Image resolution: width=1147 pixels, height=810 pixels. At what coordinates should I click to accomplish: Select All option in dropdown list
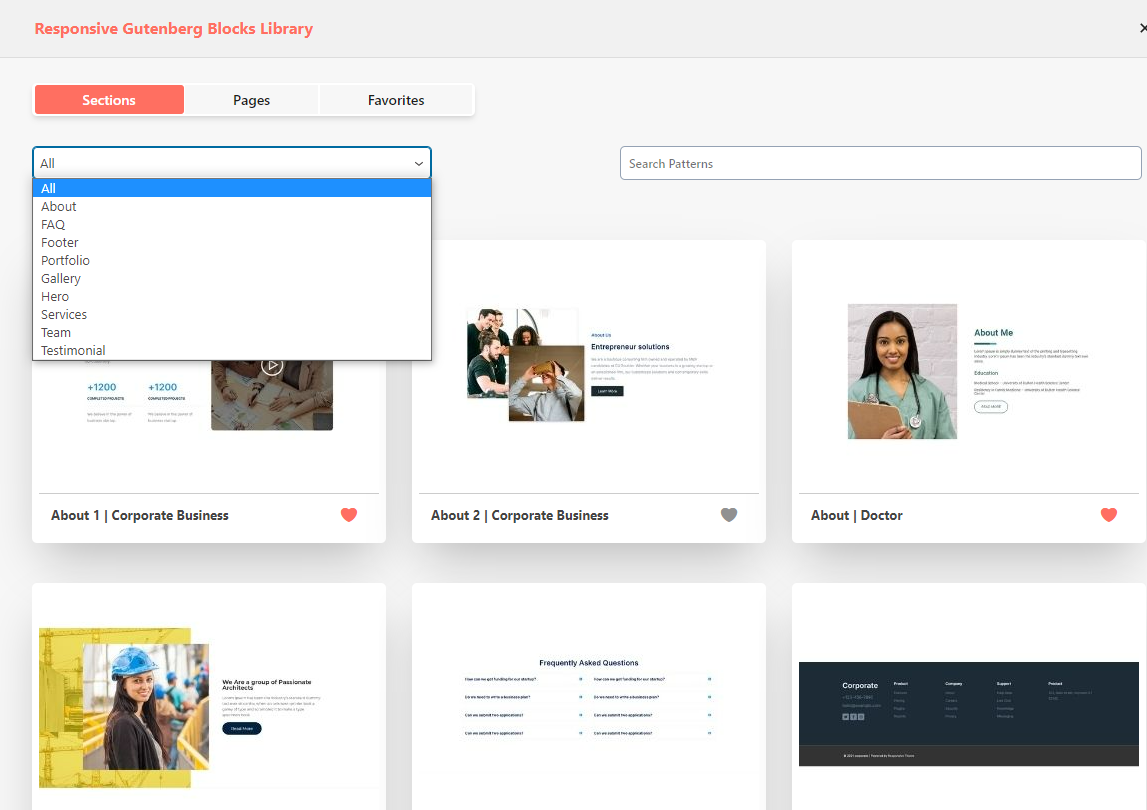pos(232,188)
